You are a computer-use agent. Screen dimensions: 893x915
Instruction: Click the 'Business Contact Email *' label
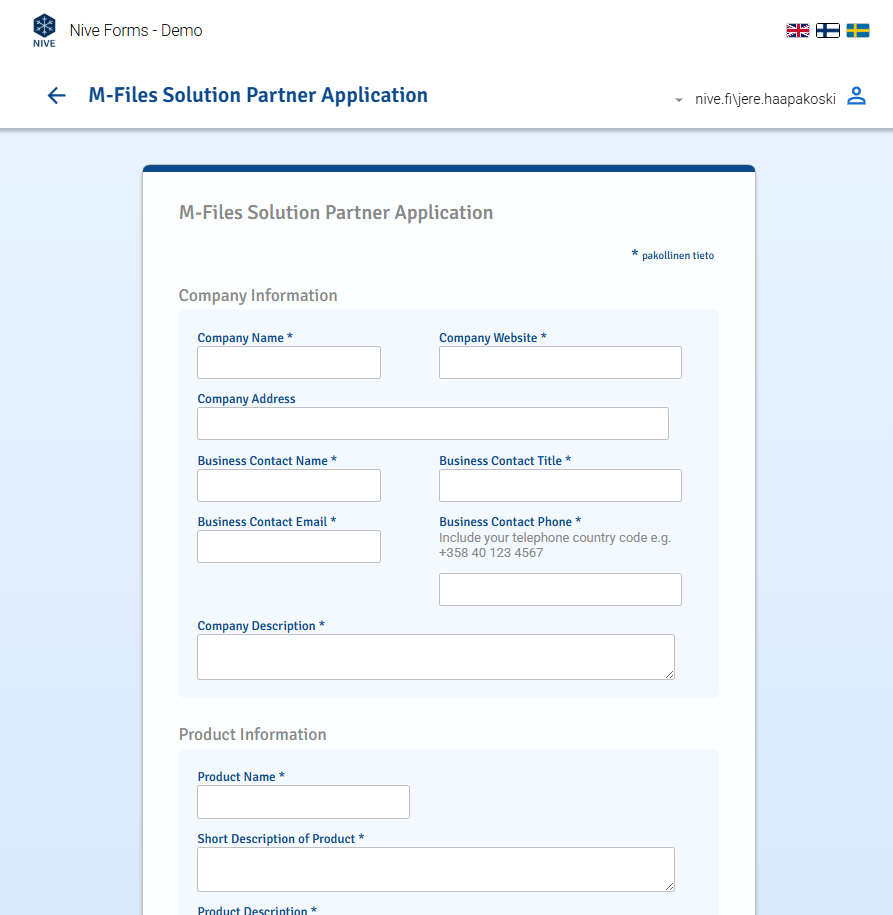click(267, 522)
